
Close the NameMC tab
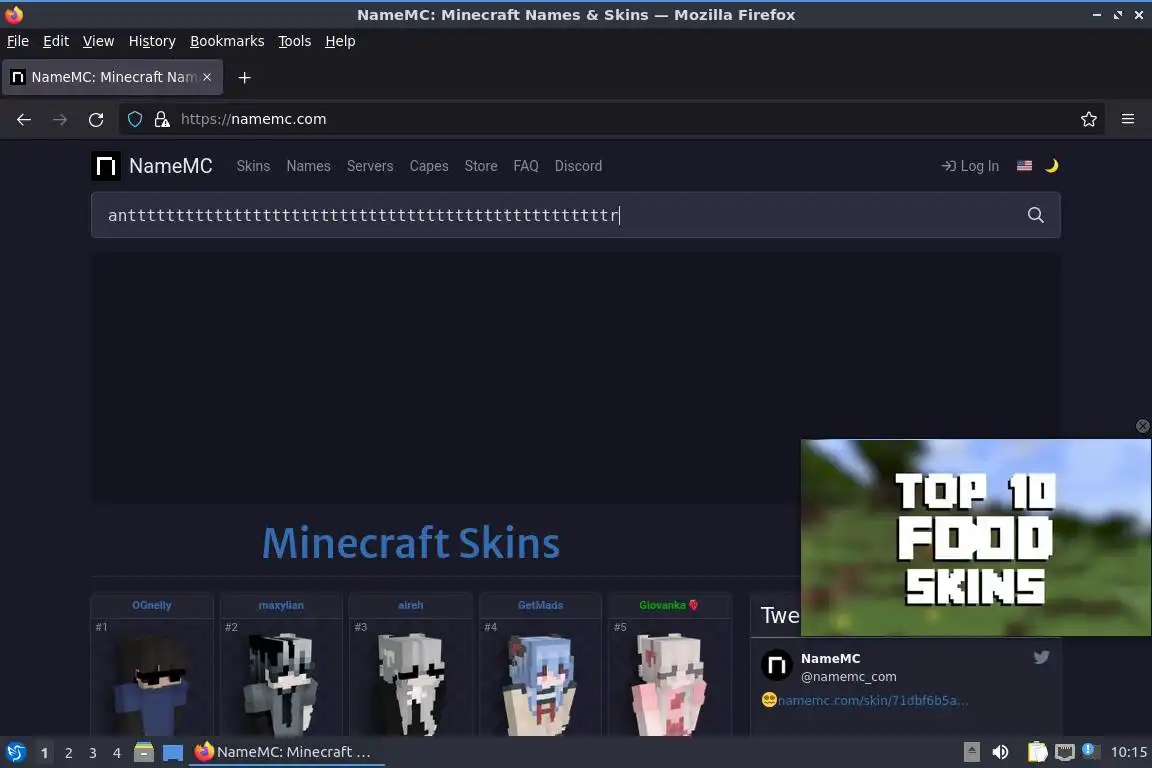click(207, 77)
